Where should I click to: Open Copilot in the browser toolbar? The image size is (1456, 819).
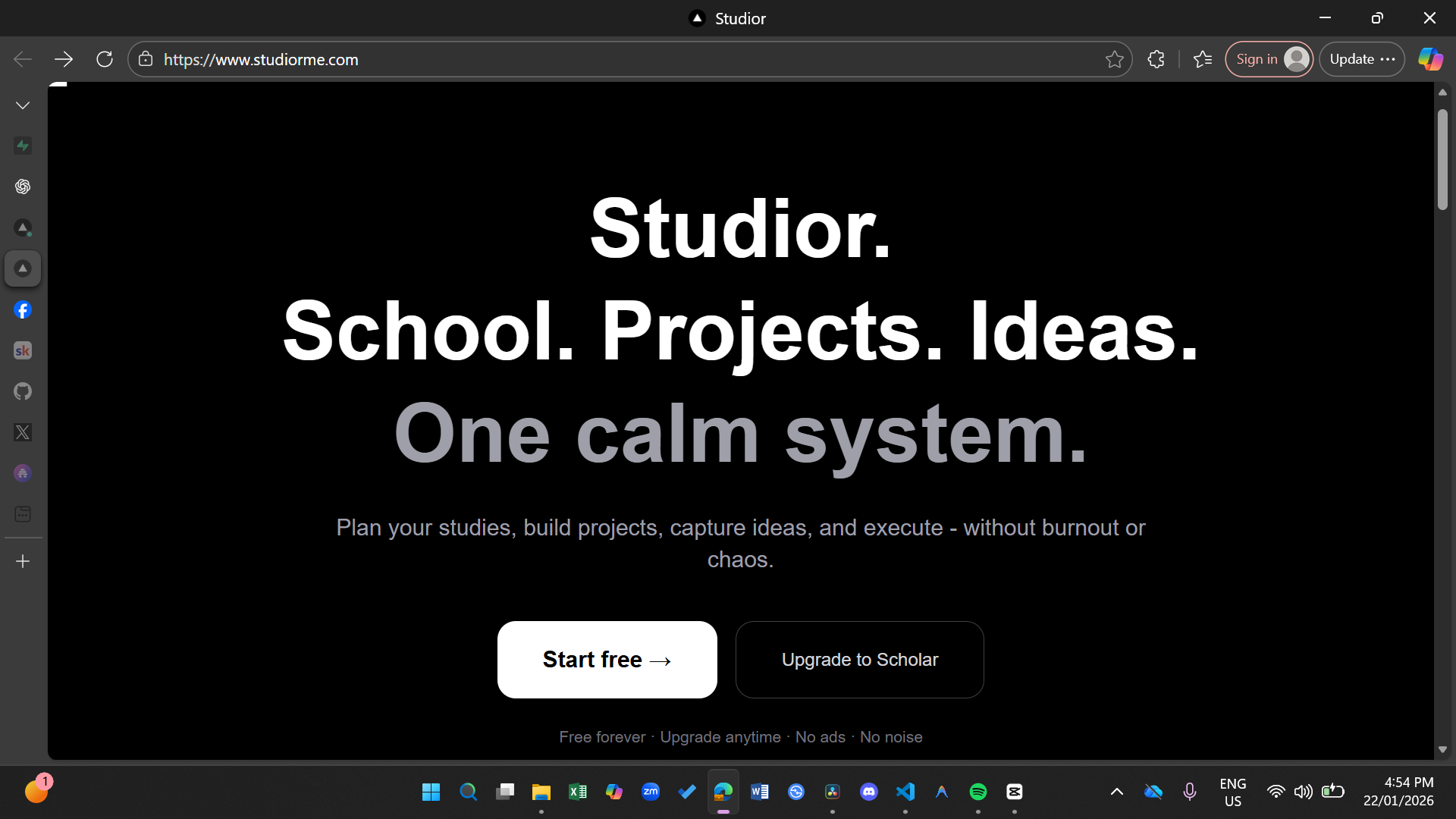[x=1430, y=59]
